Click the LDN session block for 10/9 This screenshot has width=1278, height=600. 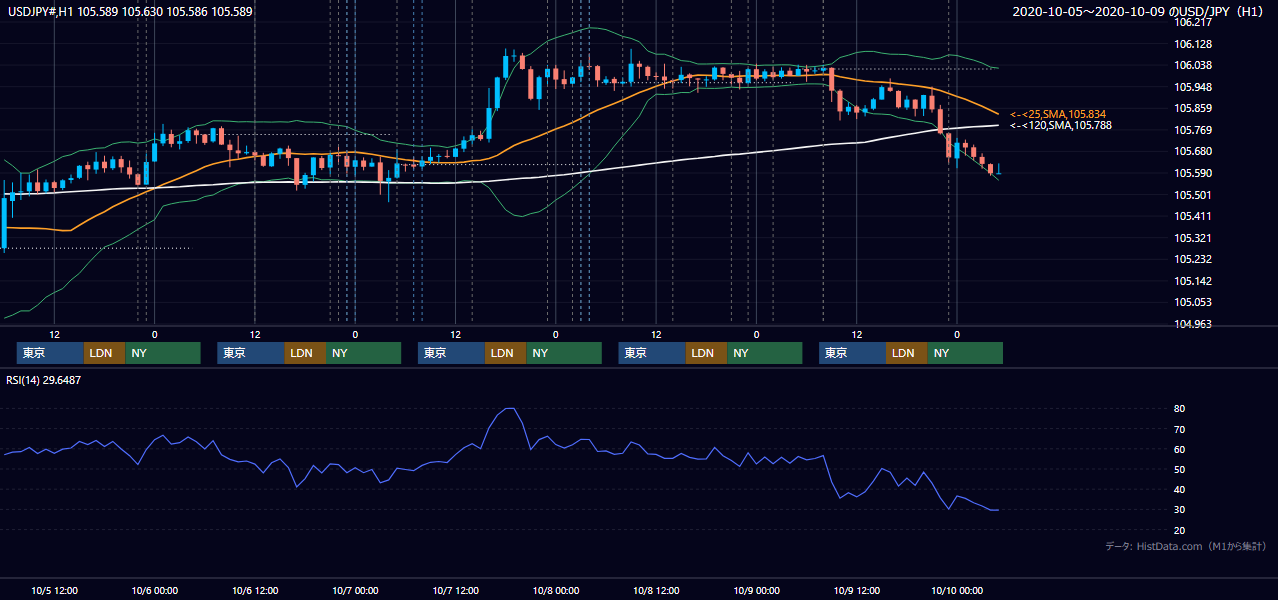pyautogui.click(x=906, y=353)
